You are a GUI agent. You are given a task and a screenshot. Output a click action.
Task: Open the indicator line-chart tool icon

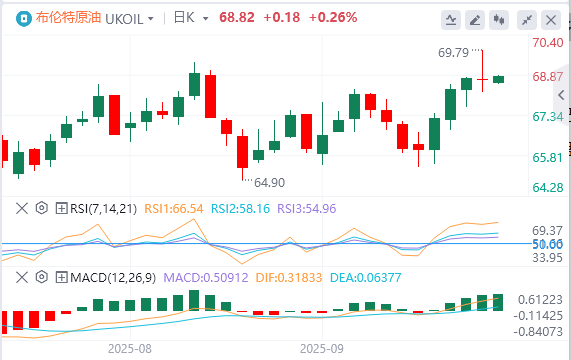[x=451, y=20]
